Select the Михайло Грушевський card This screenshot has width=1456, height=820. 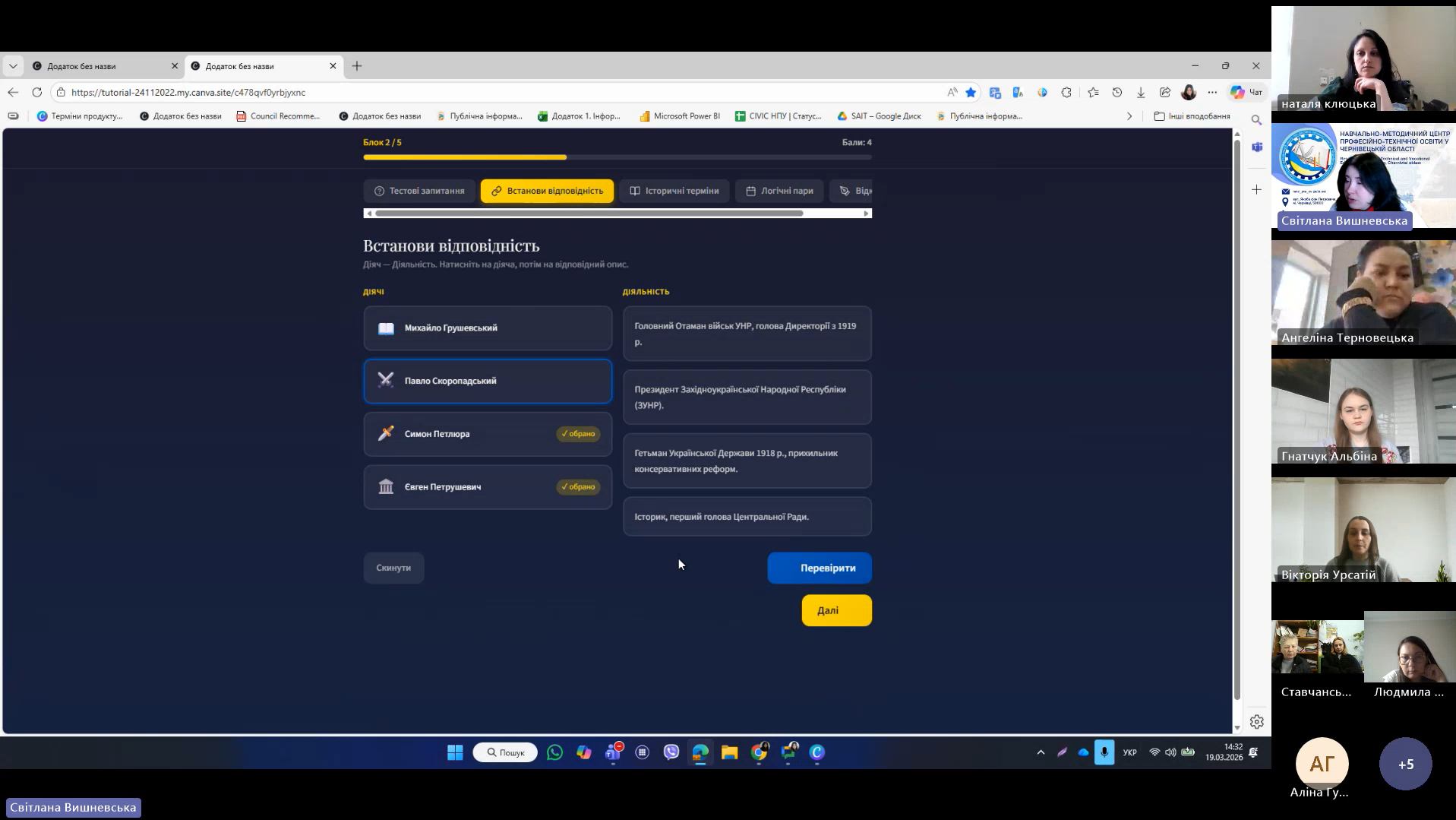(488, 328)
